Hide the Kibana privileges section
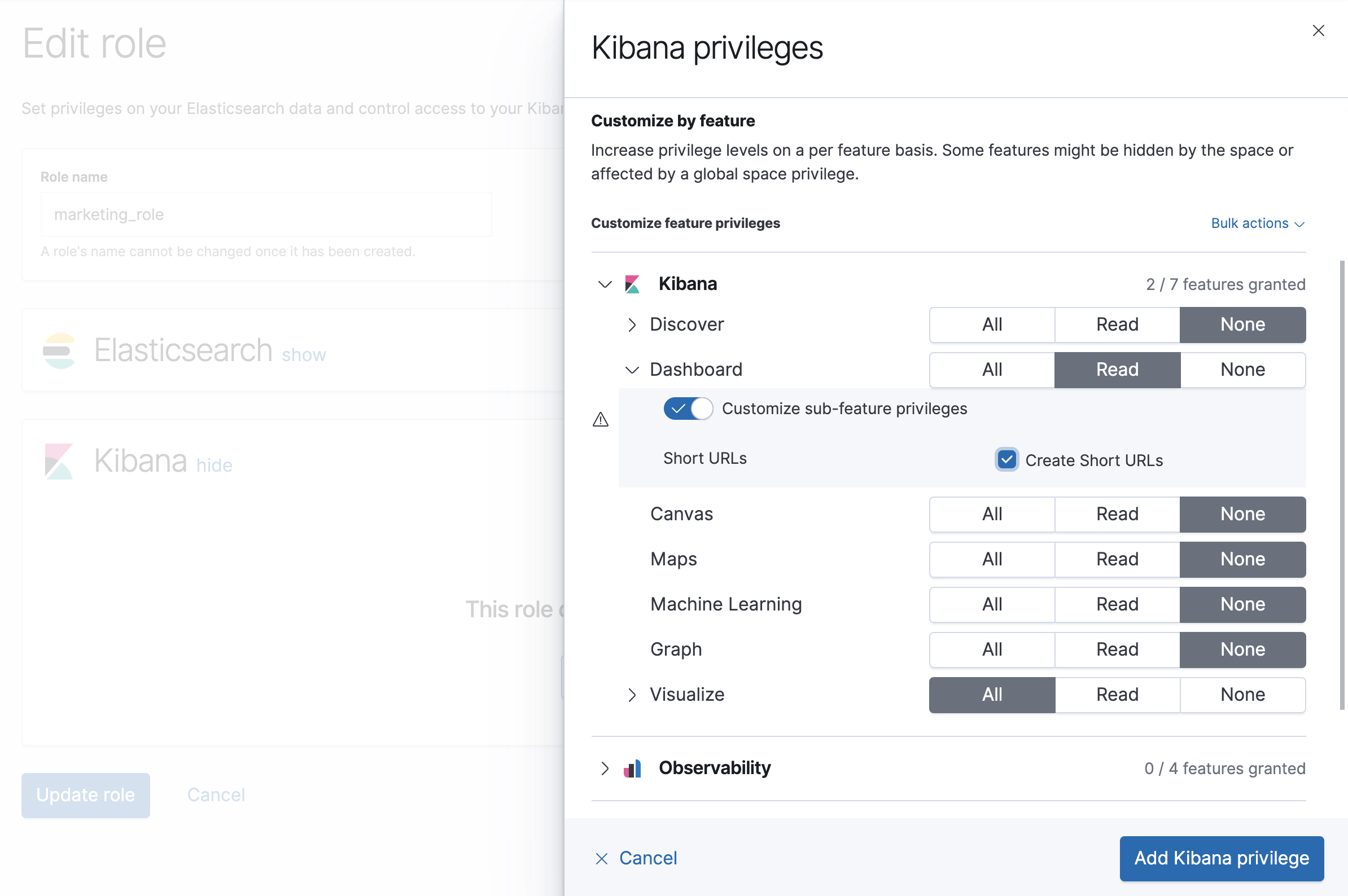This screenshot has height=896, width=1348. click(214, 464)
